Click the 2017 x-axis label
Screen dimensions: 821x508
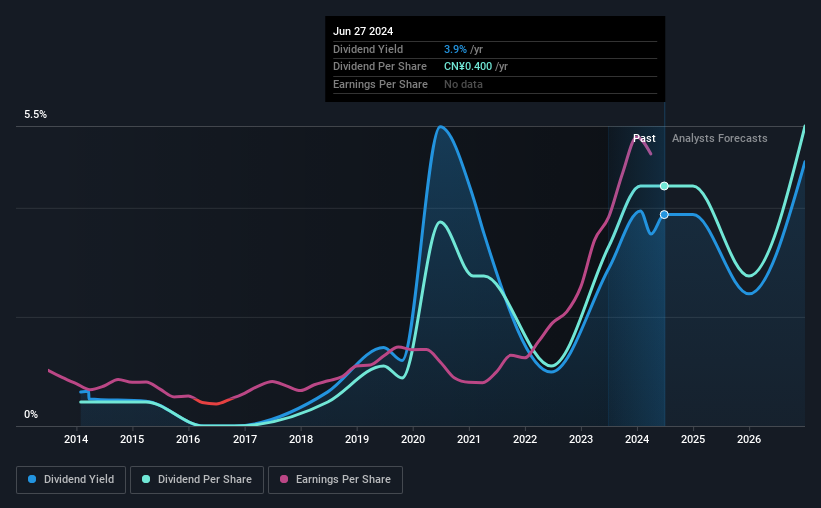pyautogui.click(x=245, y=439)
